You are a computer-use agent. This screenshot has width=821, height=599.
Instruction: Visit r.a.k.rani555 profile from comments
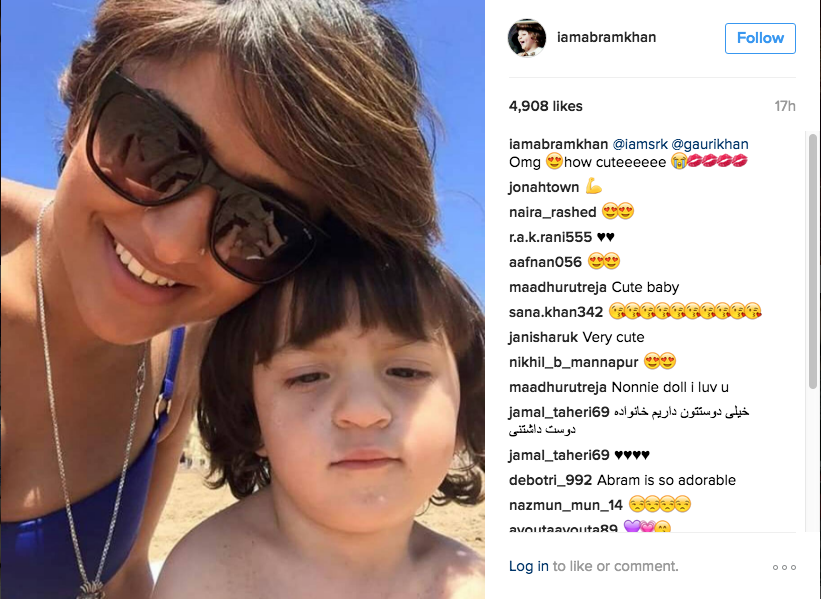click(550, 237)
